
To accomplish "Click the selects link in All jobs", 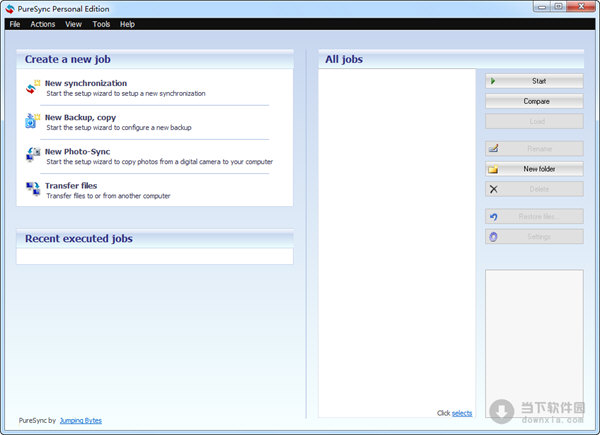I will coord(462,413).
